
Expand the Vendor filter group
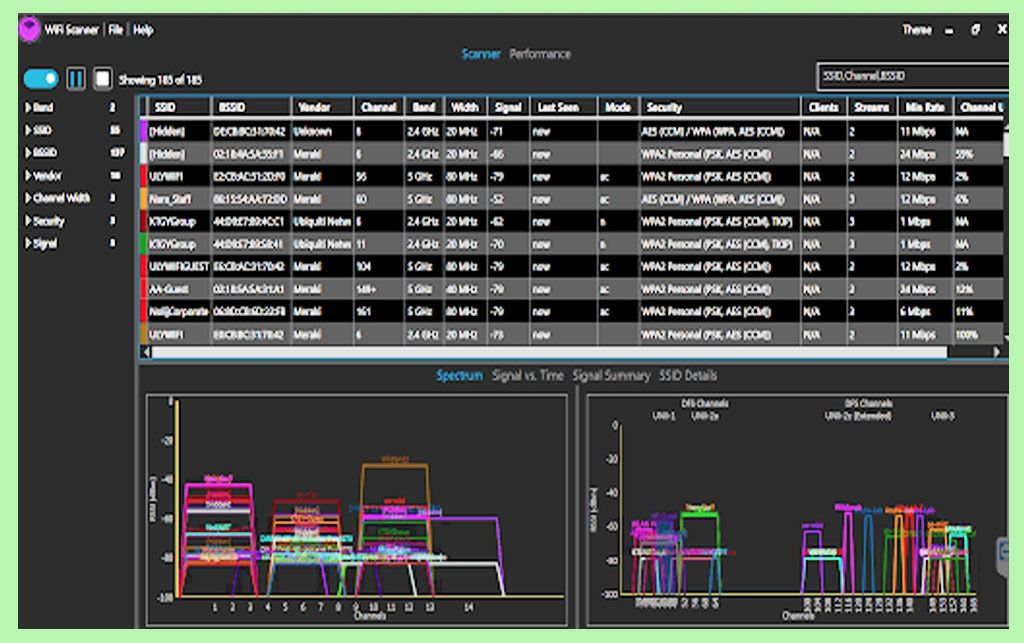pyautogui.click(x=28, y=175)
